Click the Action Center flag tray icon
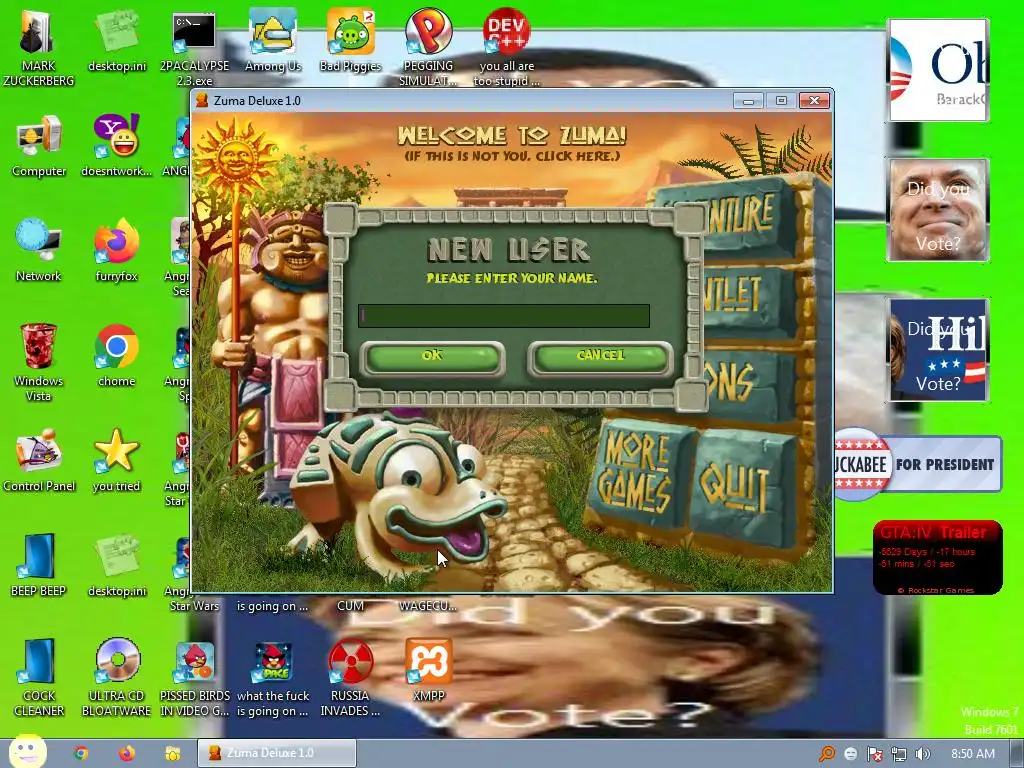1024x768 pixels. click(874, 754)
